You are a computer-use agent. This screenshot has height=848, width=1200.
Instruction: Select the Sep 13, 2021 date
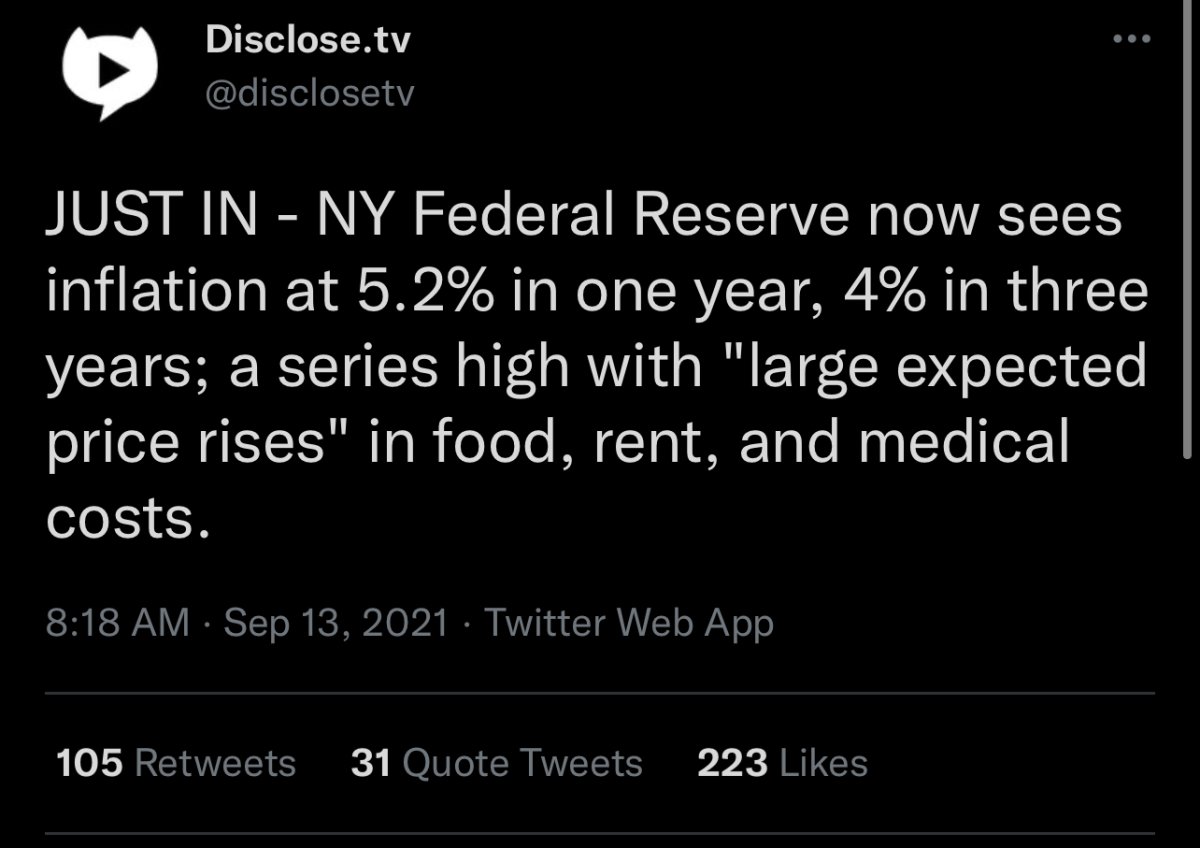click(x=336, y=623)
